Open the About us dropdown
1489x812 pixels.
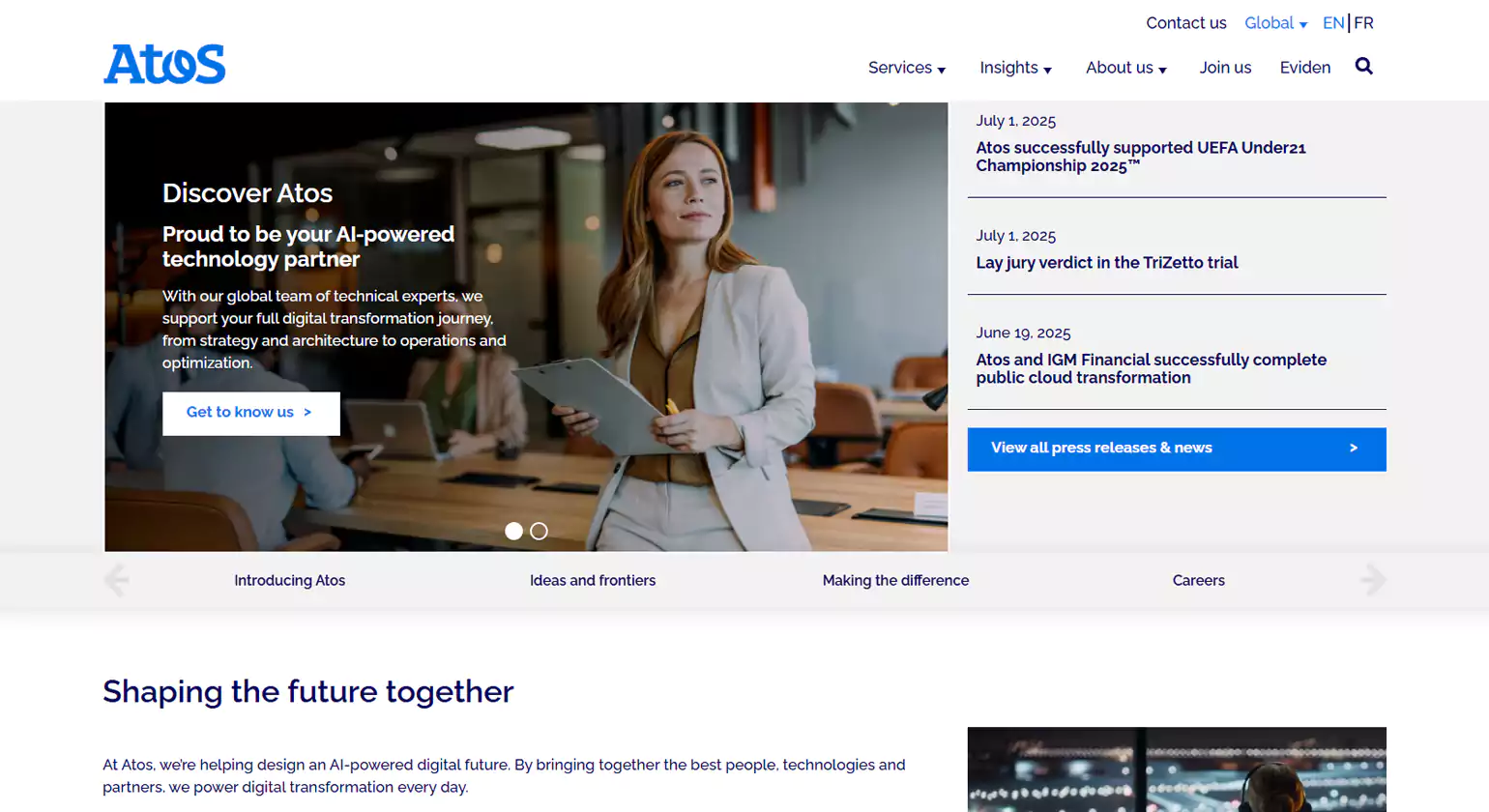(1125, 68)
